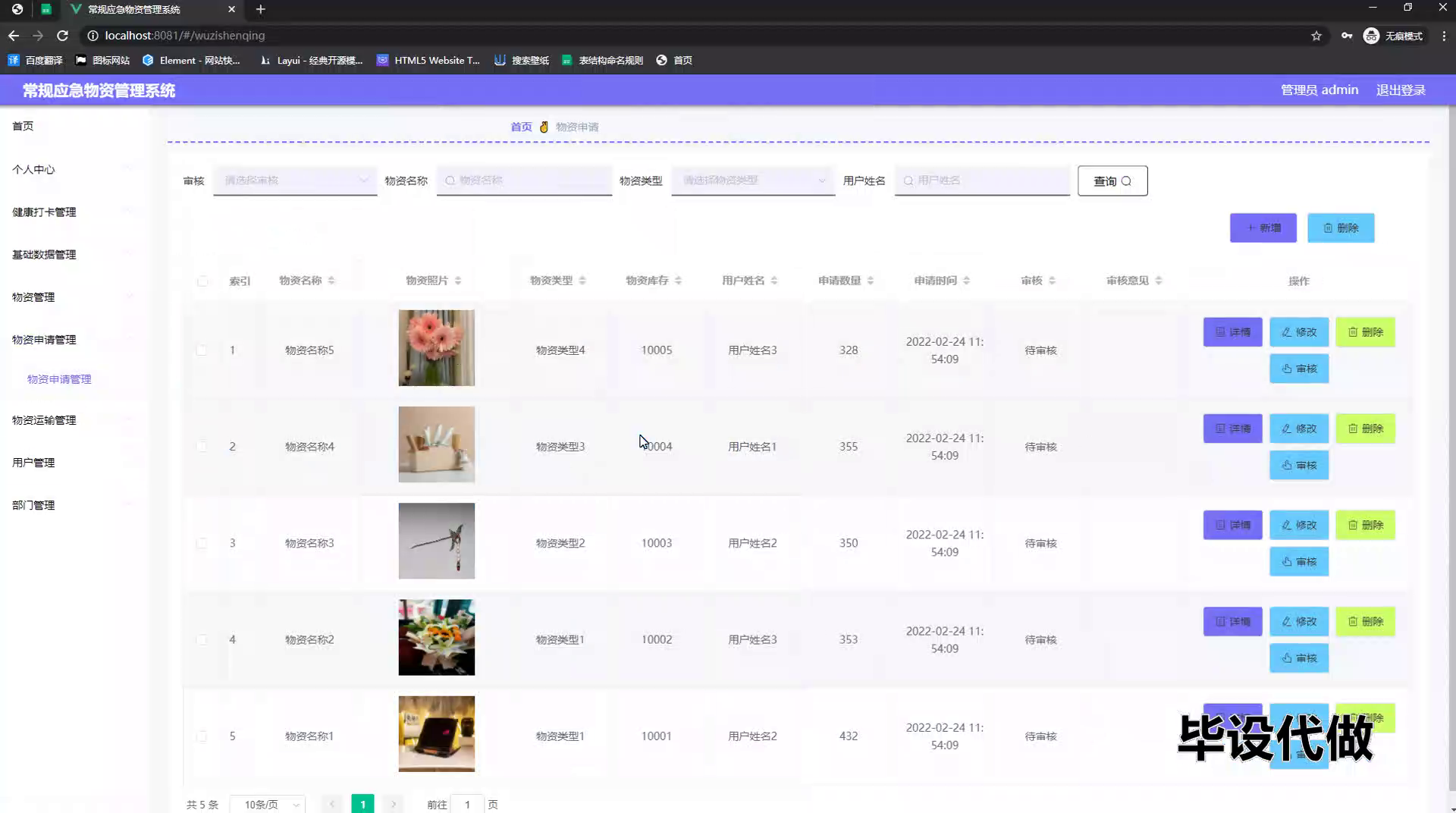Open 百度翻译 bookmark
The width and height of the screenshot is (1456, 813).
coord(35,60)
